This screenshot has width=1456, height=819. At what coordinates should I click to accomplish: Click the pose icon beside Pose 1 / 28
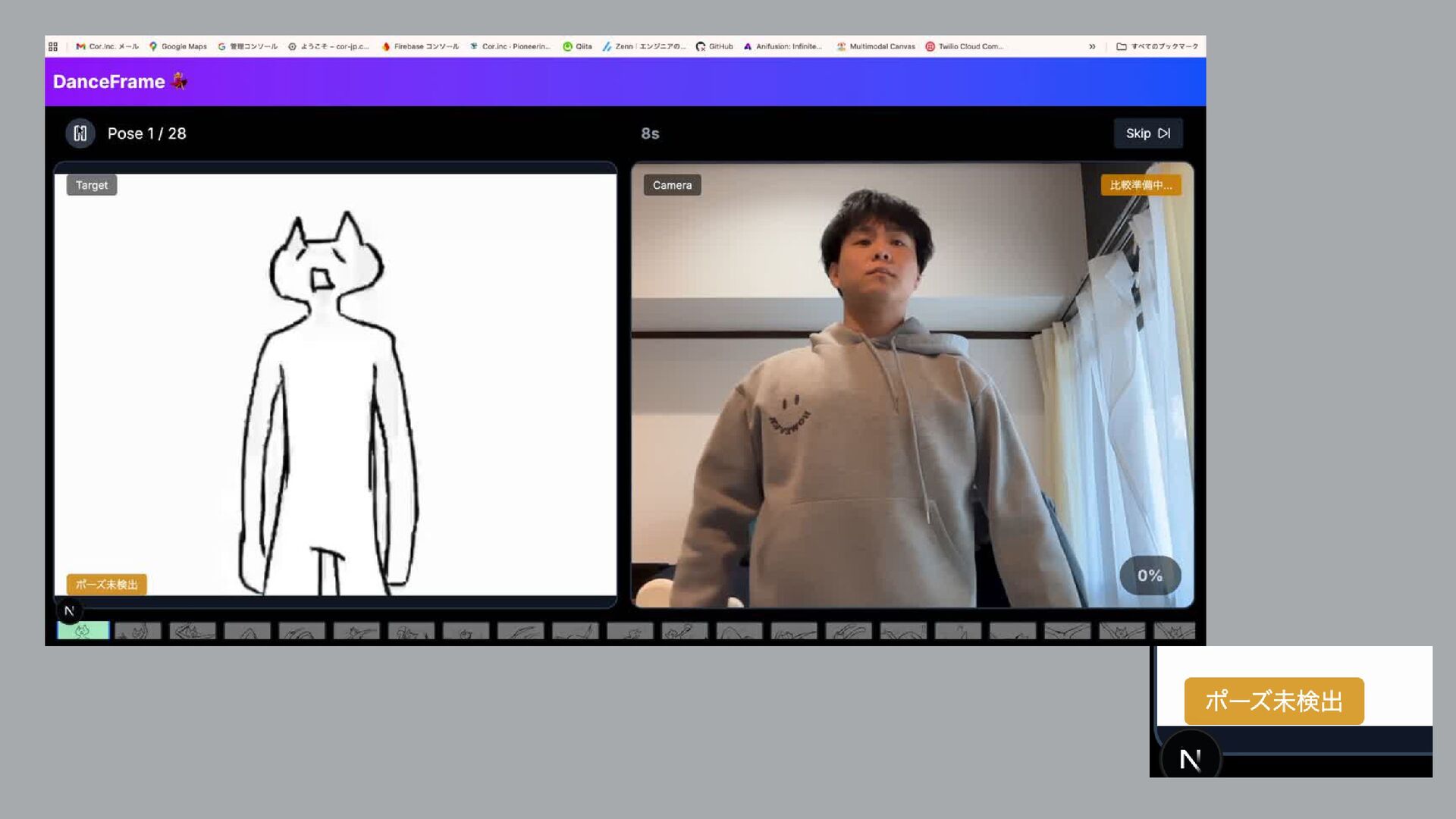[80, 133]
